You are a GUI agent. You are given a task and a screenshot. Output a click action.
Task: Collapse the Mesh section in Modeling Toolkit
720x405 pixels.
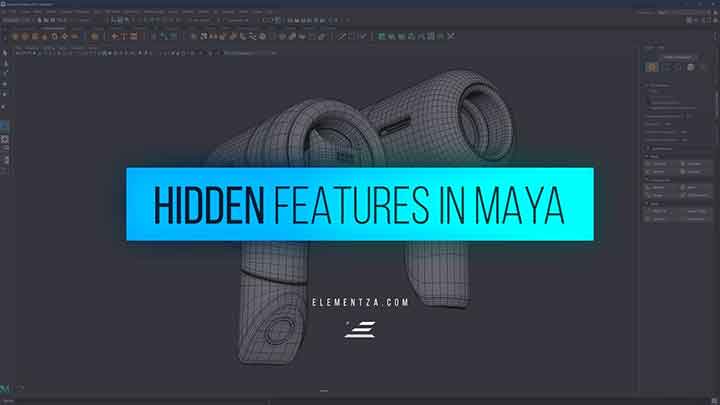[x=646, y=156]
